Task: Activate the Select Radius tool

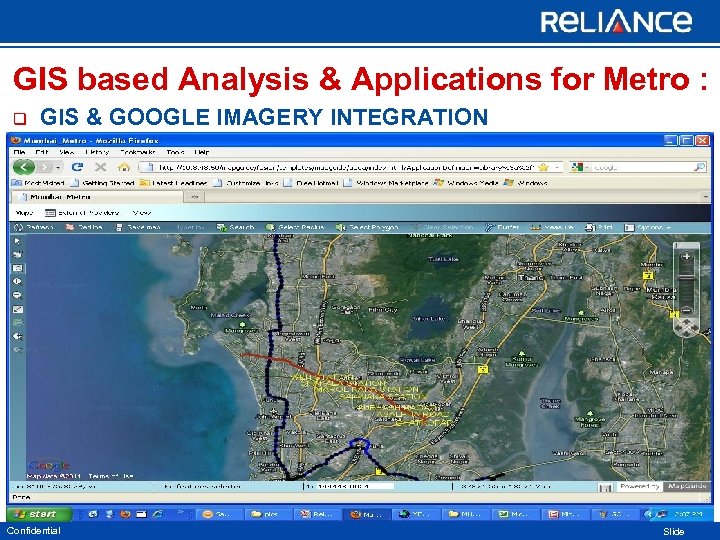Action: 295,227
